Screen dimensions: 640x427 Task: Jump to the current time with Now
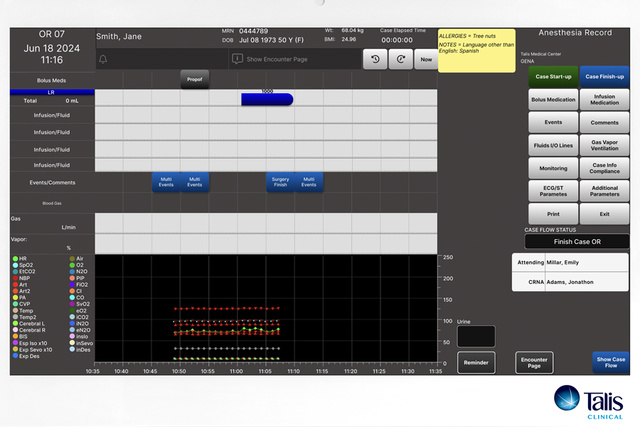pos(426,59)
